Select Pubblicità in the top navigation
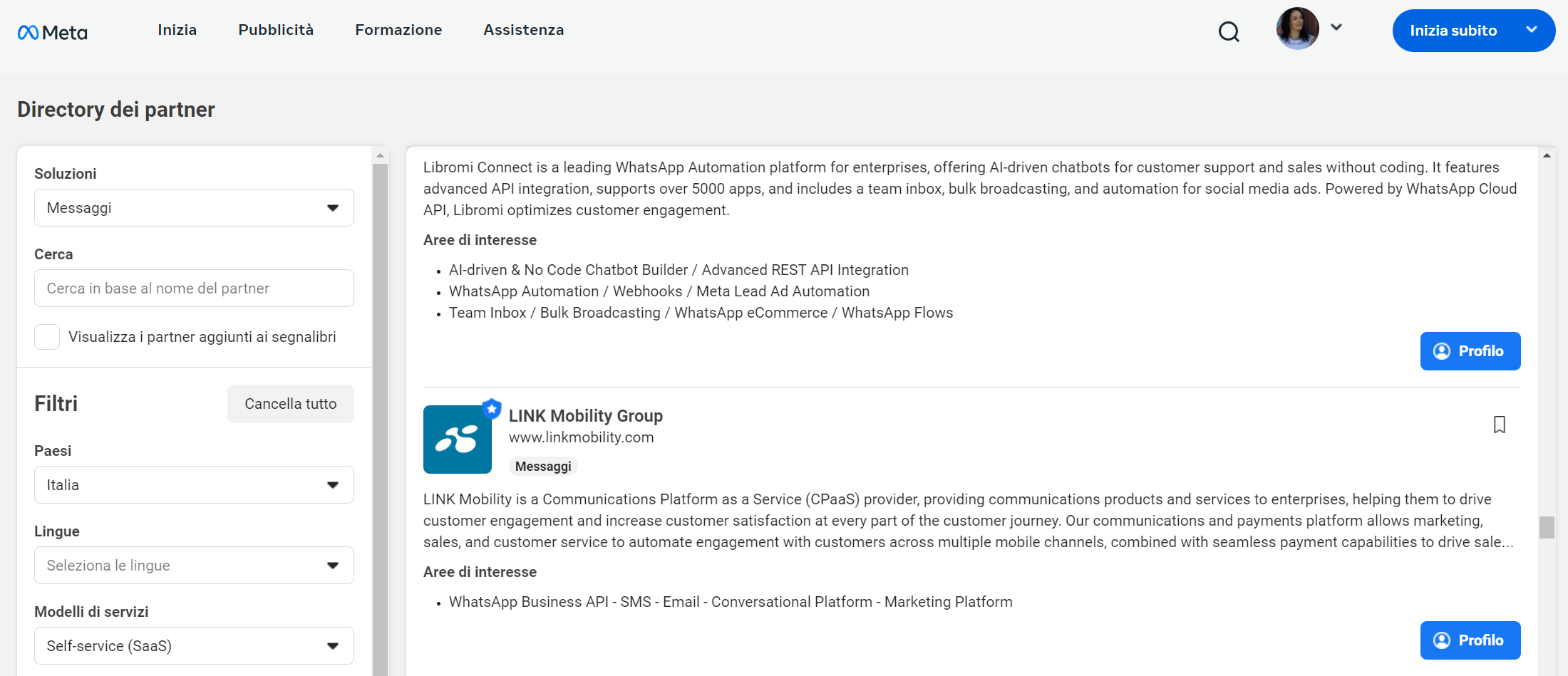Screen dimensions: 1568x676 pyautogui.click(x=276, y=30)
